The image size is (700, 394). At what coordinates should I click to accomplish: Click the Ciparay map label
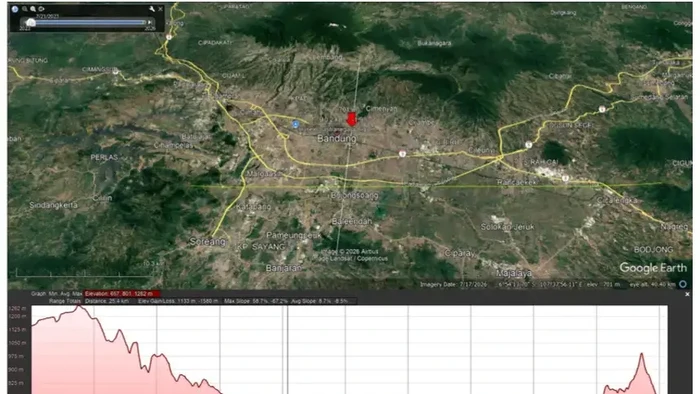[460, 253]
